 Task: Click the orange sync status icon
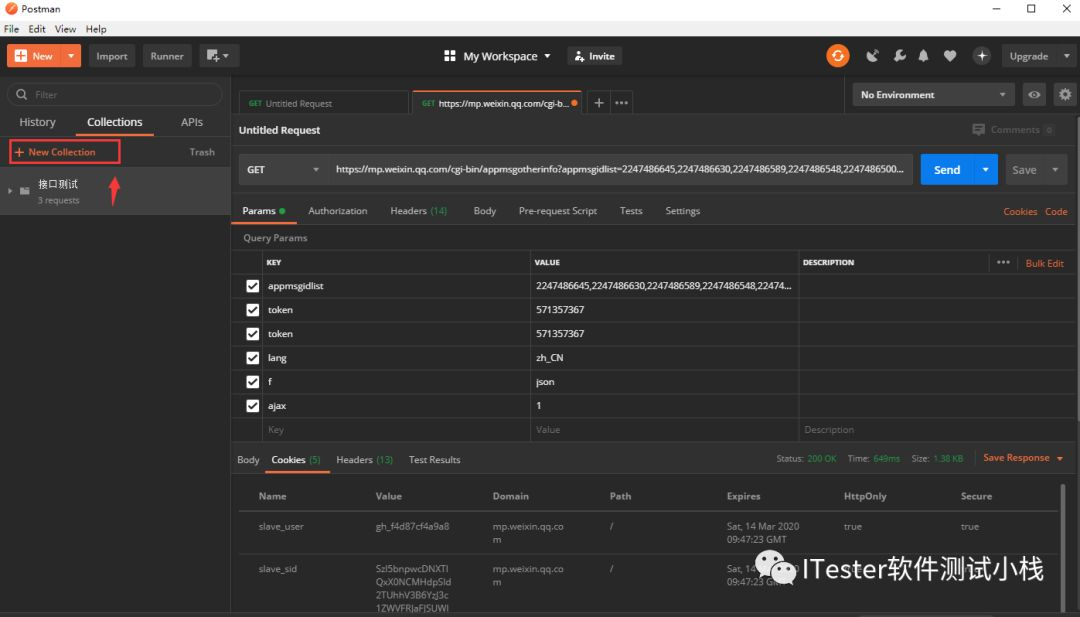click(837, 56)
